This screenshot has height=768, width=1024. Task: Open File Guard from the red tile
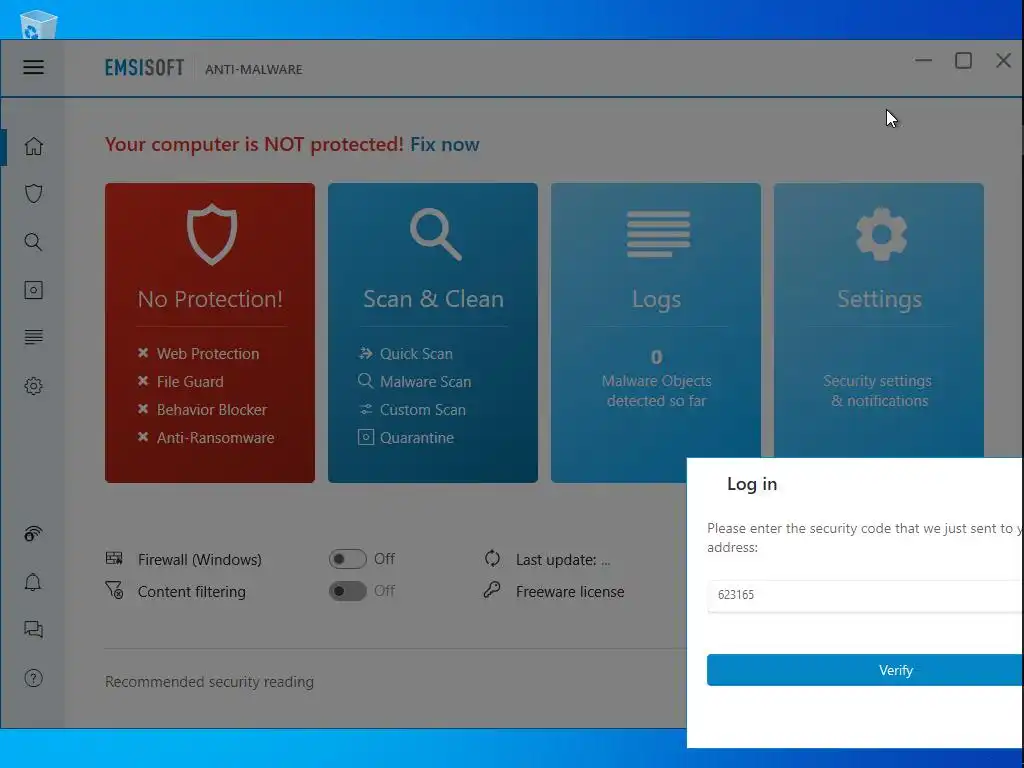pyautogui.click(x=190, y=381)
